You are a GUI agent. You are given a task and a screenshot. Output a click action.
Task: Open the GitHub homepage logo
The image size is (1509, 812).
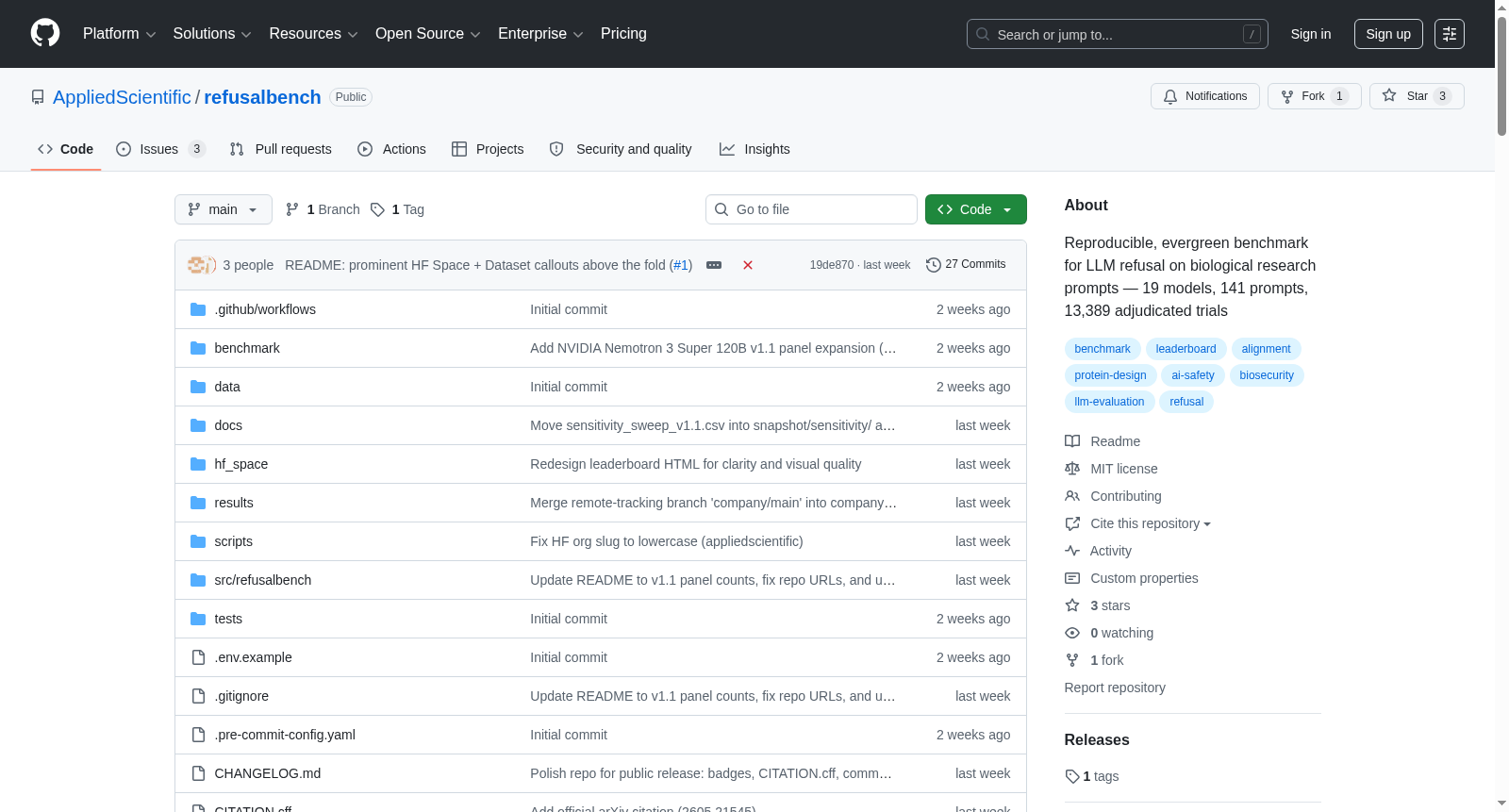point(45,33)
